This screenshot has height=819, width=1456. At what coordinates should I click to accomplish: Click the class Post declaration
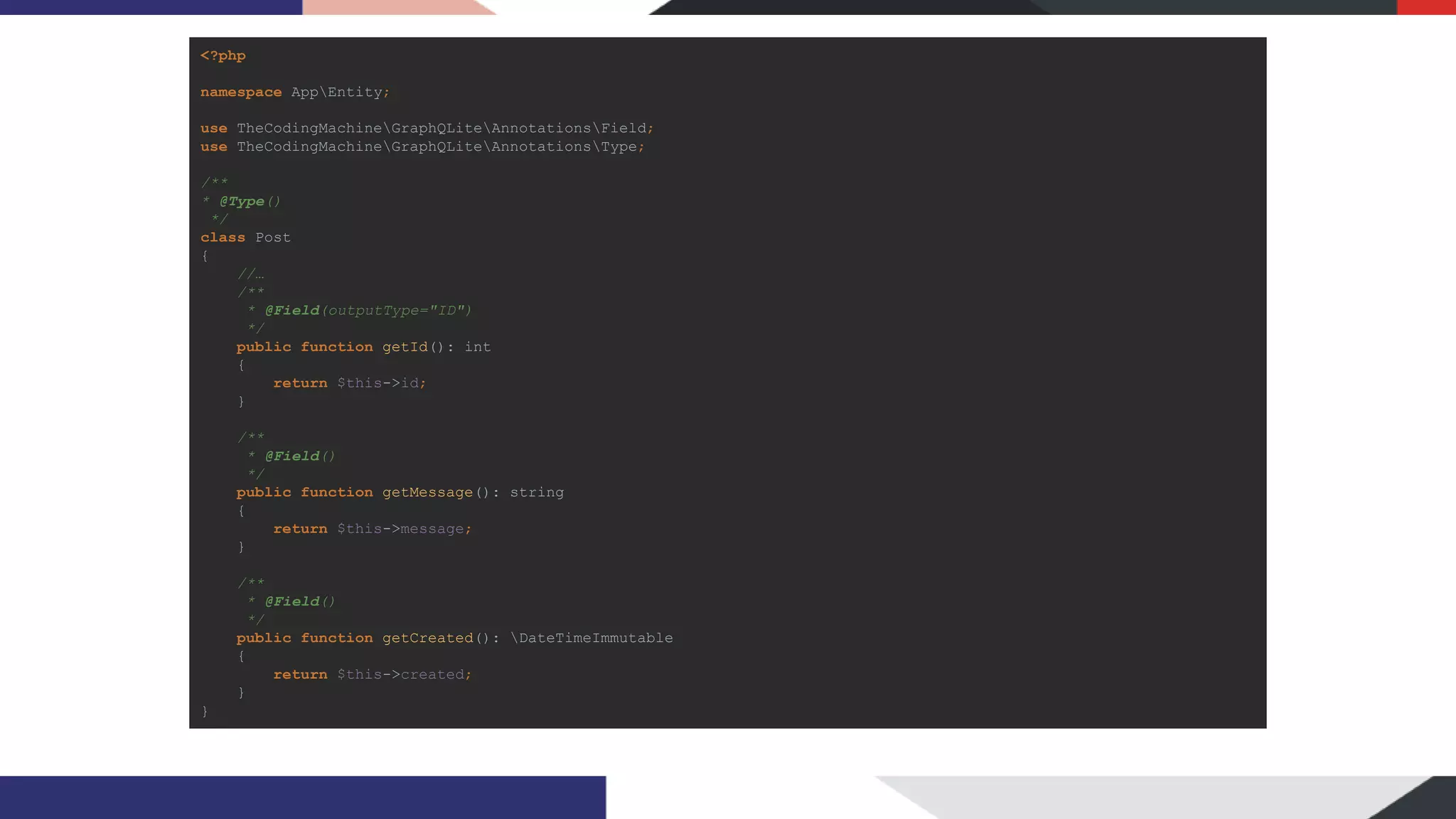coord(245,237)
